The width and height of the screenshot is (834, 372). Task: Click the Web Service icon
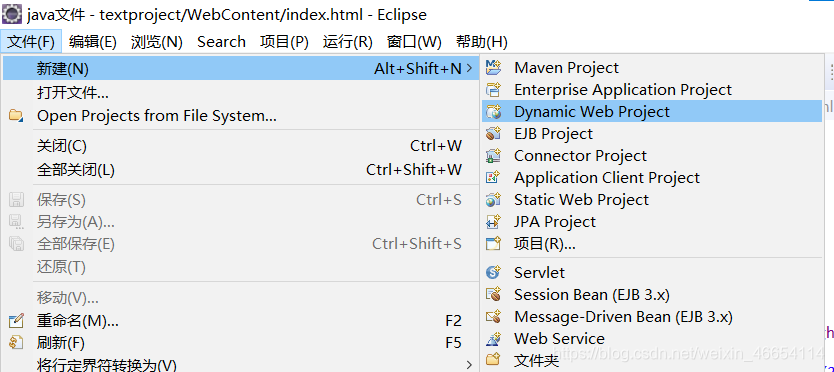pos(494,338)
